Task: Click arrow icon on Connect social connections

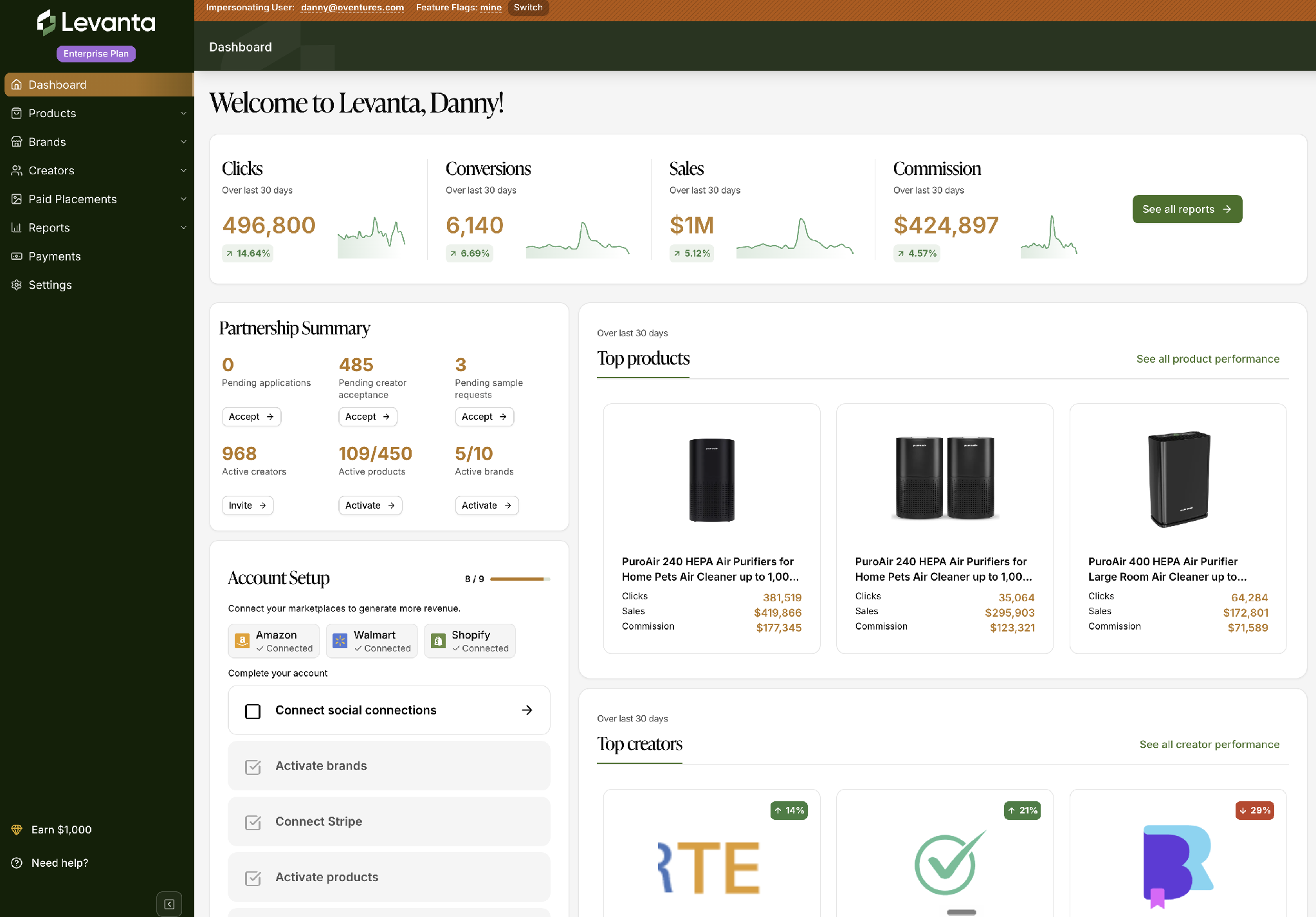Action: (527, 710)
